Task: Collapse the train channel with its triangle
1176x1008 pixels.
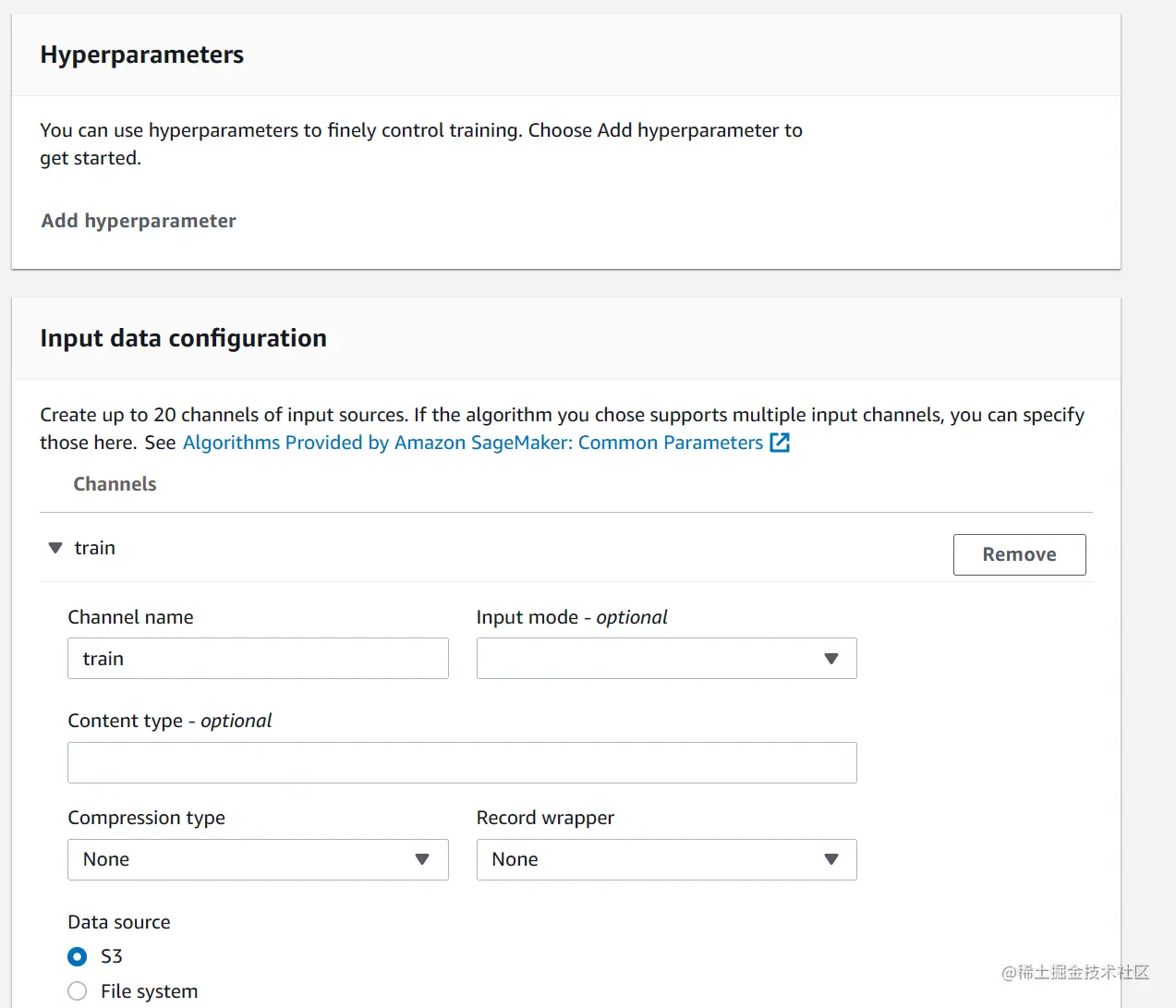Action: (55, 548)
